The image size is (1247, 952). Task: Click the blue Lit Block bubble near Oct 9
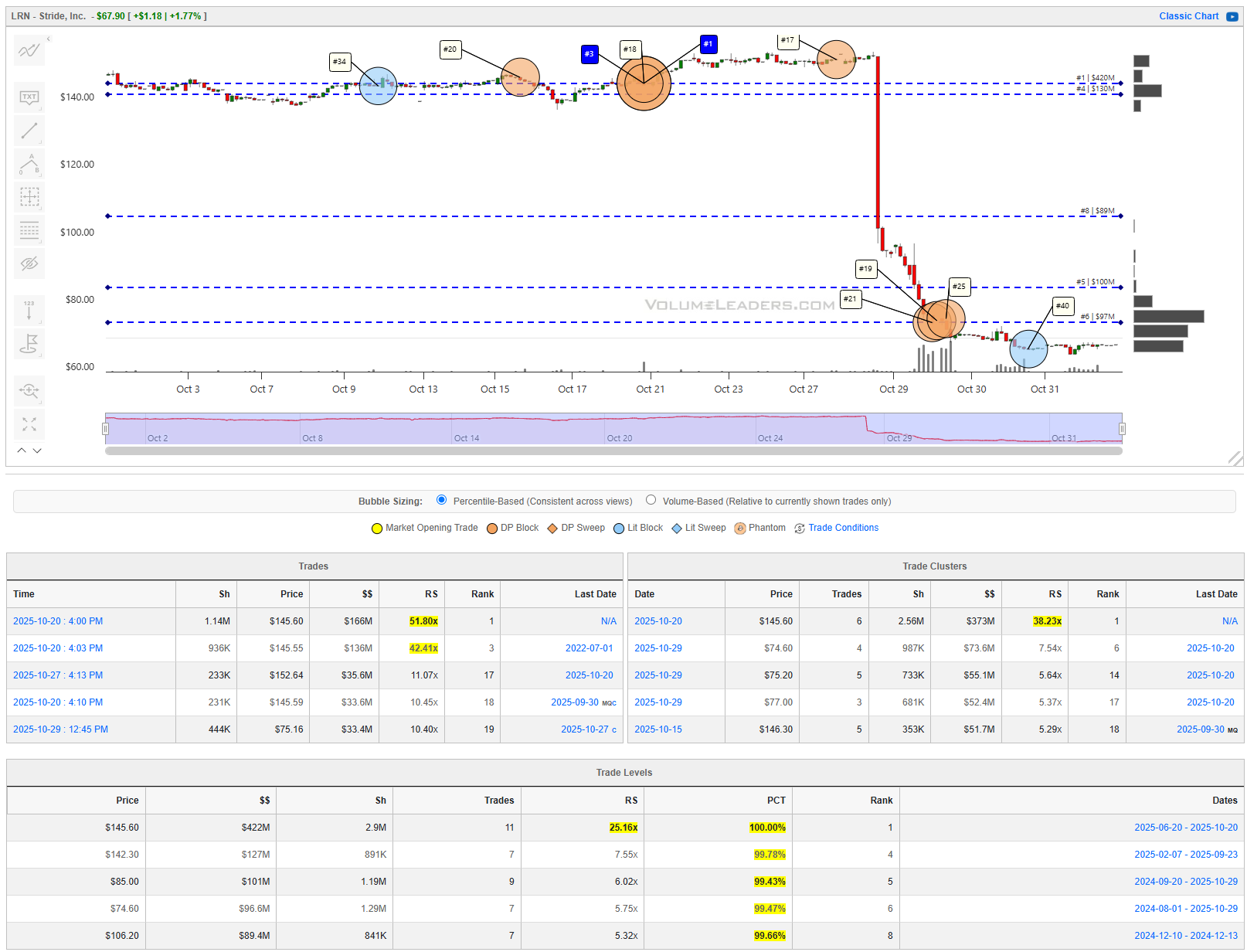pyautogui.click(x=379, y=86)
